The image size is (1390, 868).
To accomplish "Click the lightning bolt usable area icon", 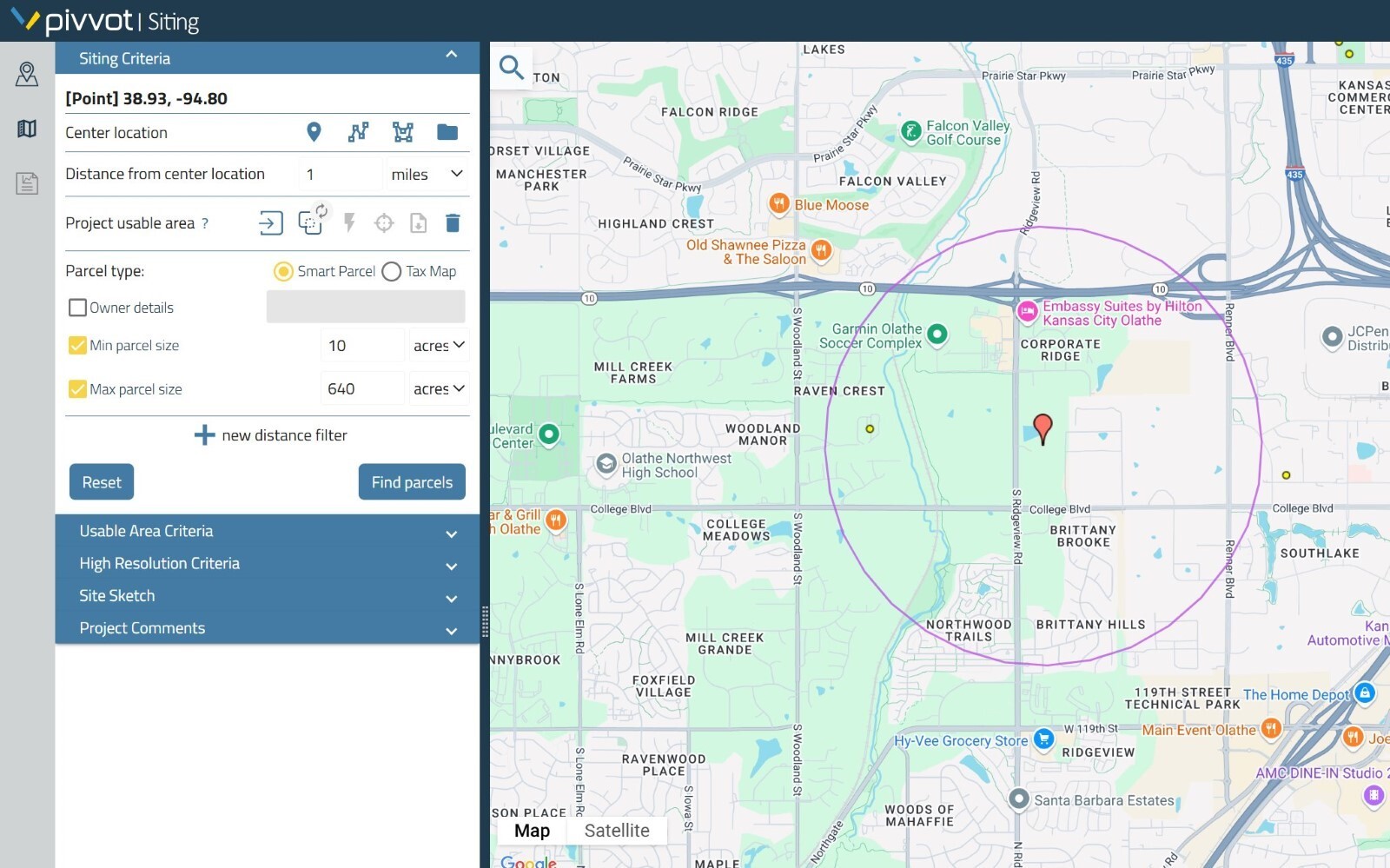I will (x=349, y=223).
